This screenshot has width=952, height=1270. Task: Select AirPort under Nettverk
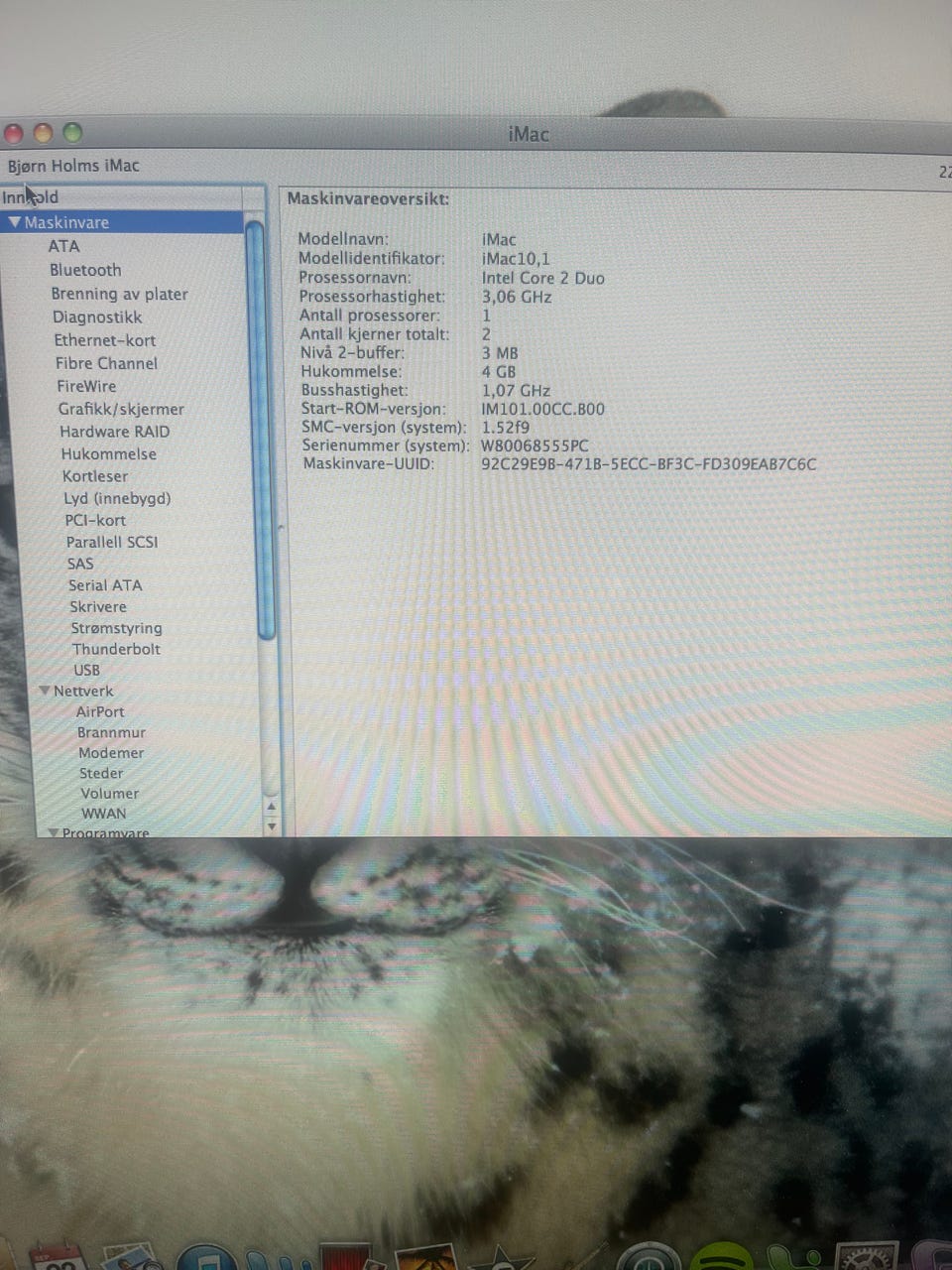[x=100, y=711]
